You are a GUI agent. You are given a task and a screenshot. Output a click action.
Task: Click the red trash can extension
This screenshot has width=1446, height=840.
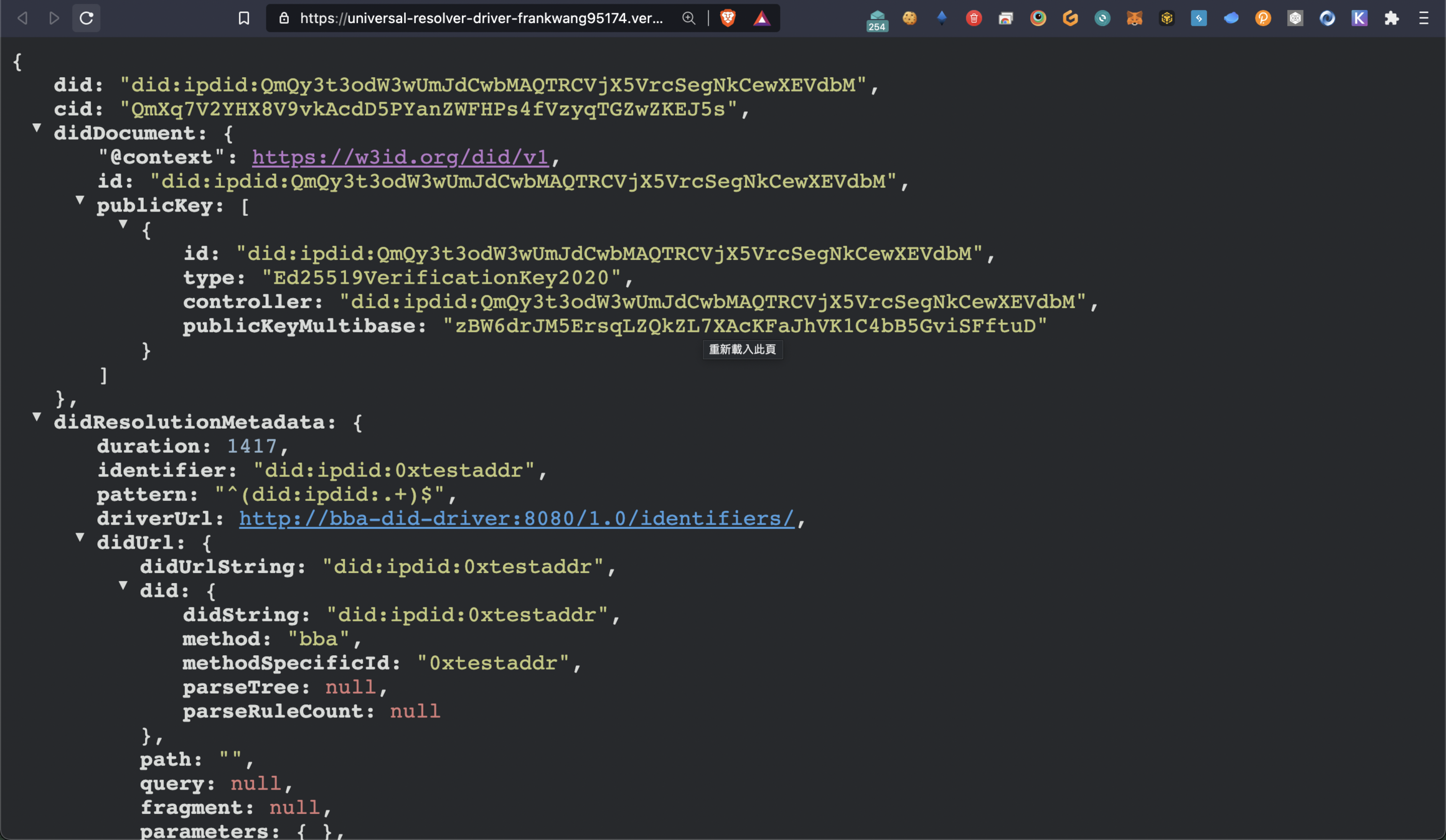click(x=974, y=18)
